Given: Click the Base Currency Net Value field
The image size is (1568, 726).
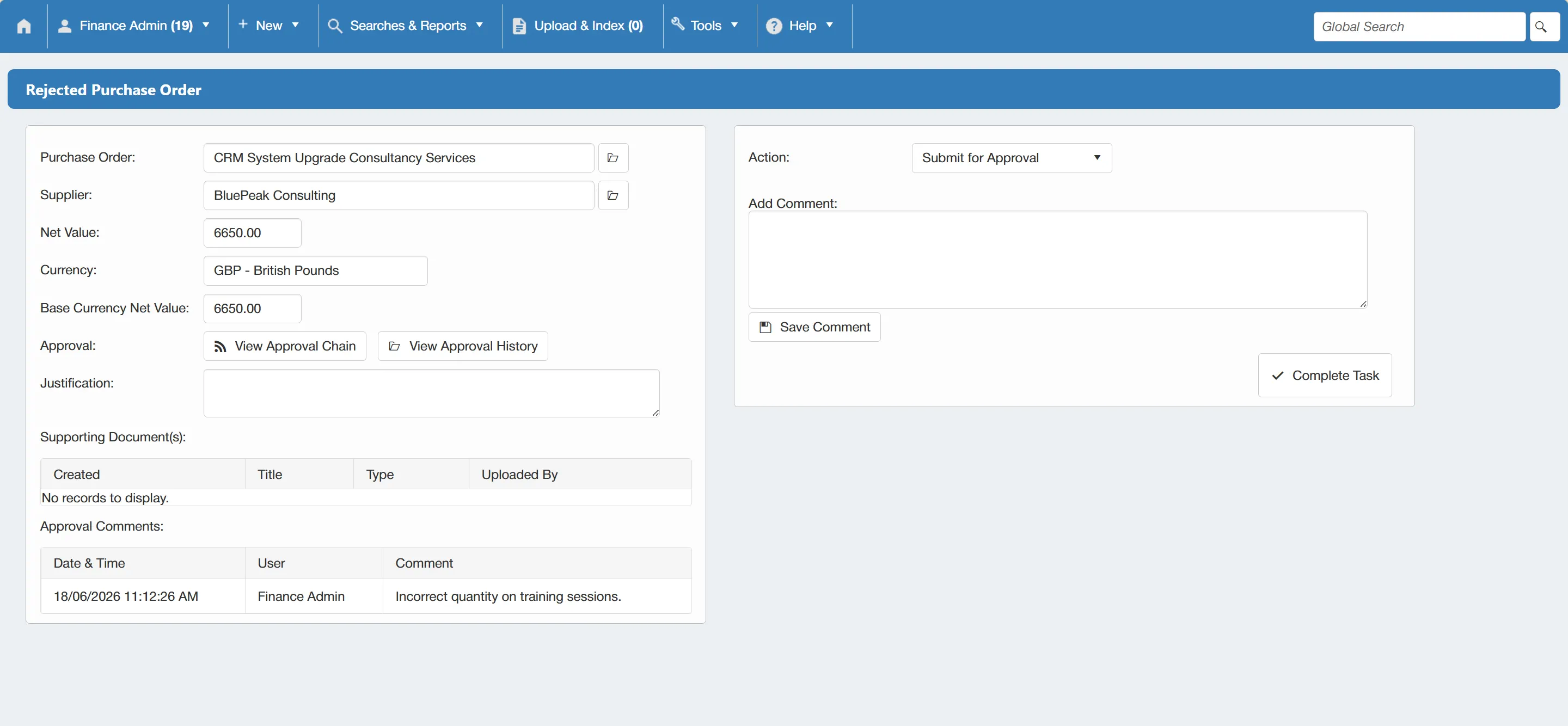Looking at the screenshot, I should [252, 309].
